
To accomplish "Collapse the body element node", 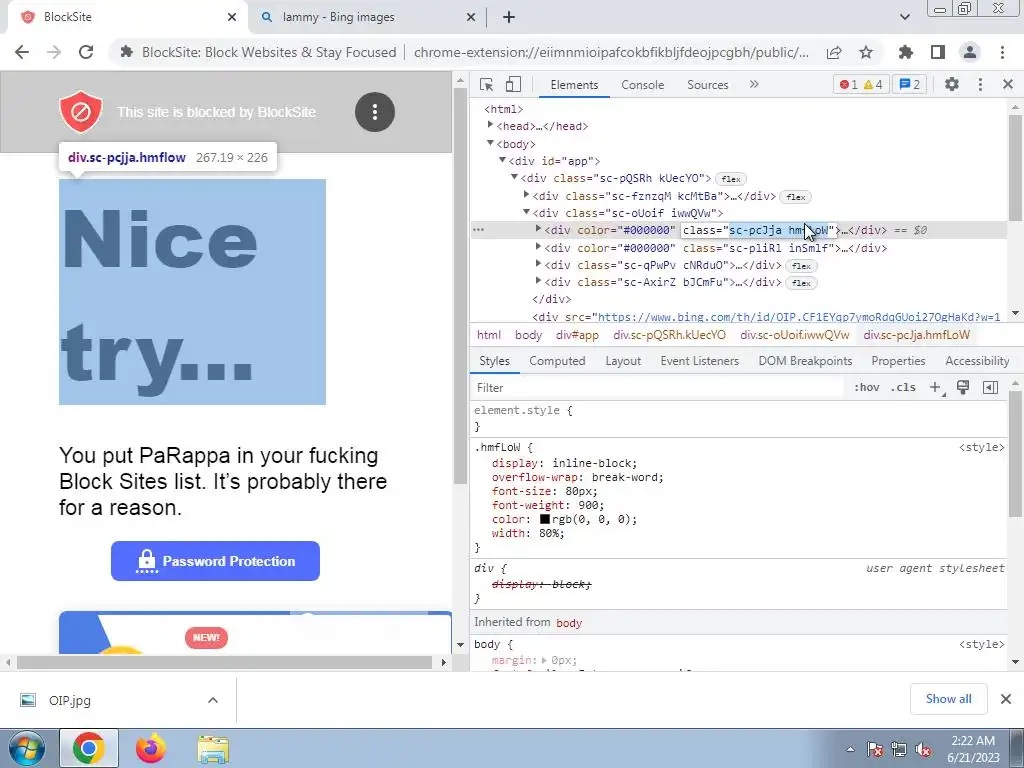I will pyautogui.click(x=490, y=143).
